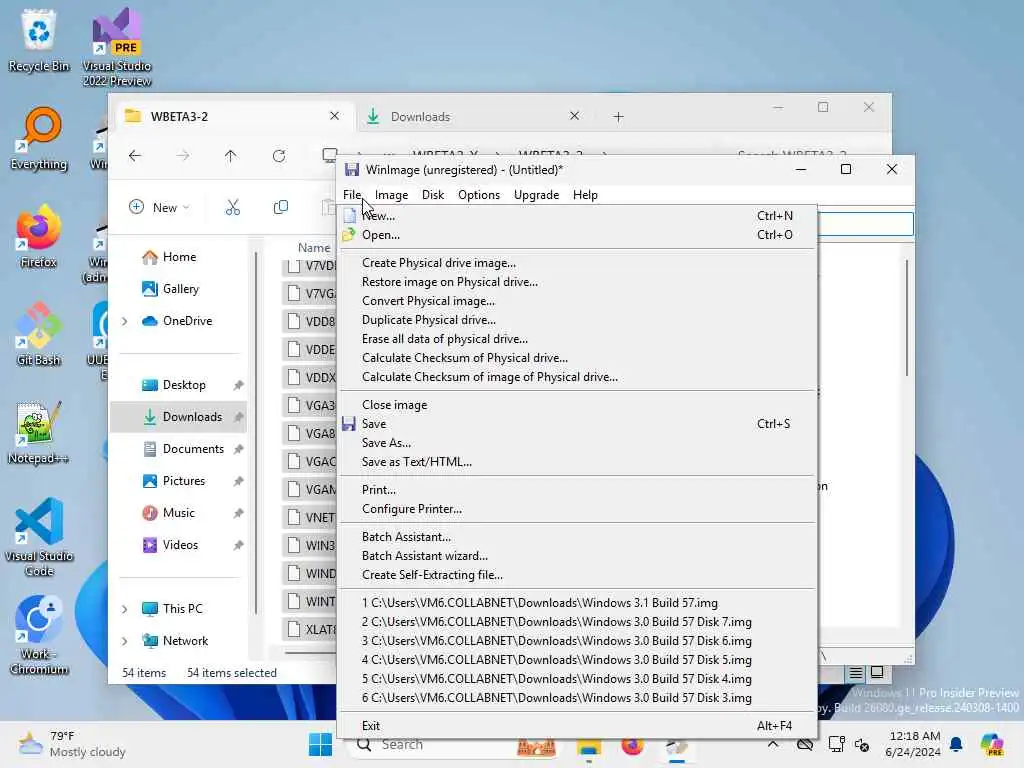The image size is (1024, 768).
Task: Select Calculate Checksum of image of Physical drive...
Action: (x=577, y=376)
